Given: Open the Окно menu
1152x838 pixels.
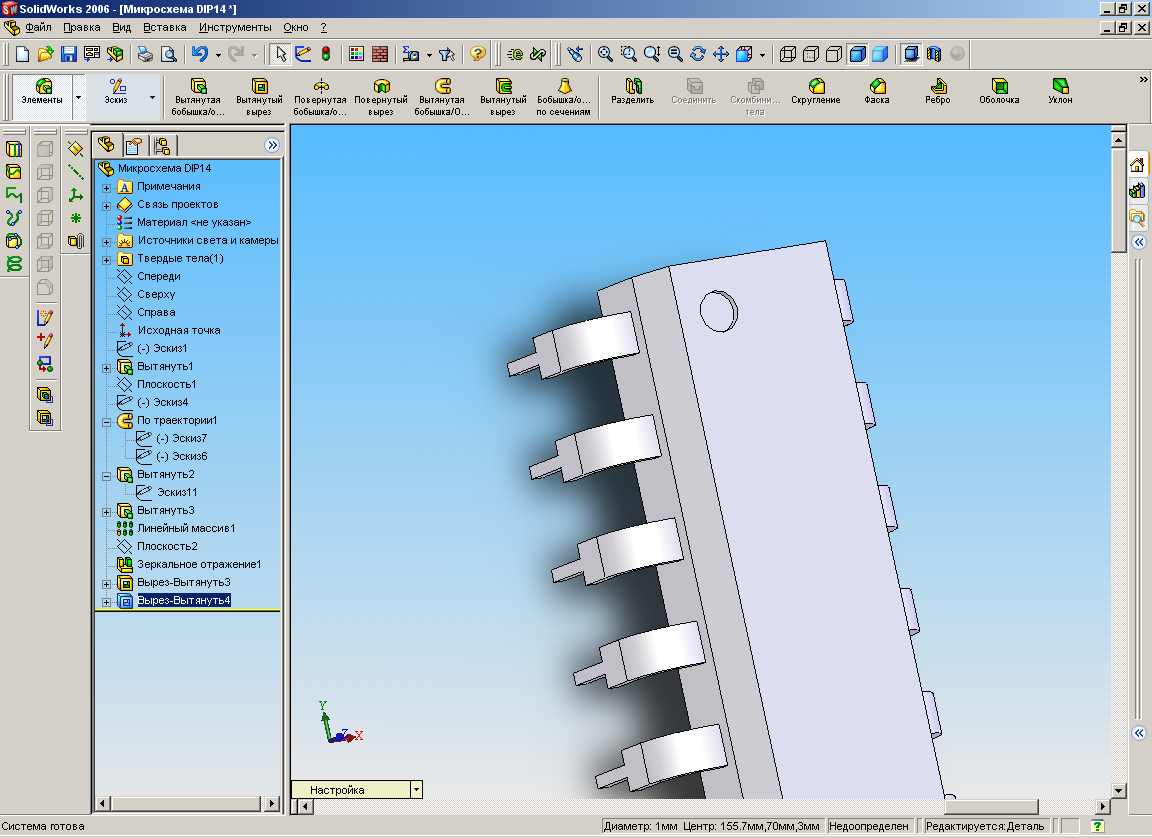Looking at the screenshot, I should (x=296, y=27).
